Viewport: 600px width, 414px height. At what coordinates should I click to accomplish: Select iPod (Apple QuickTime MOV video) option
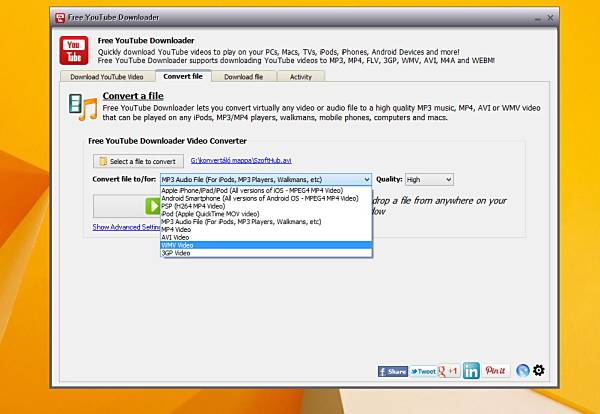pos(266,214)
